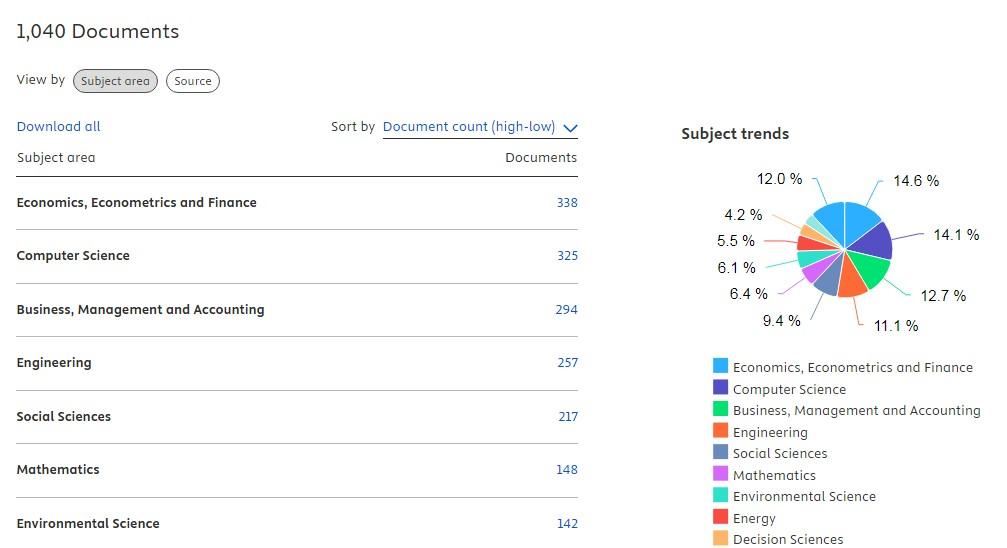Open the 148 Mathematics documents
Viewport: 1007px width, 548px height.
[x=567, y=470]
